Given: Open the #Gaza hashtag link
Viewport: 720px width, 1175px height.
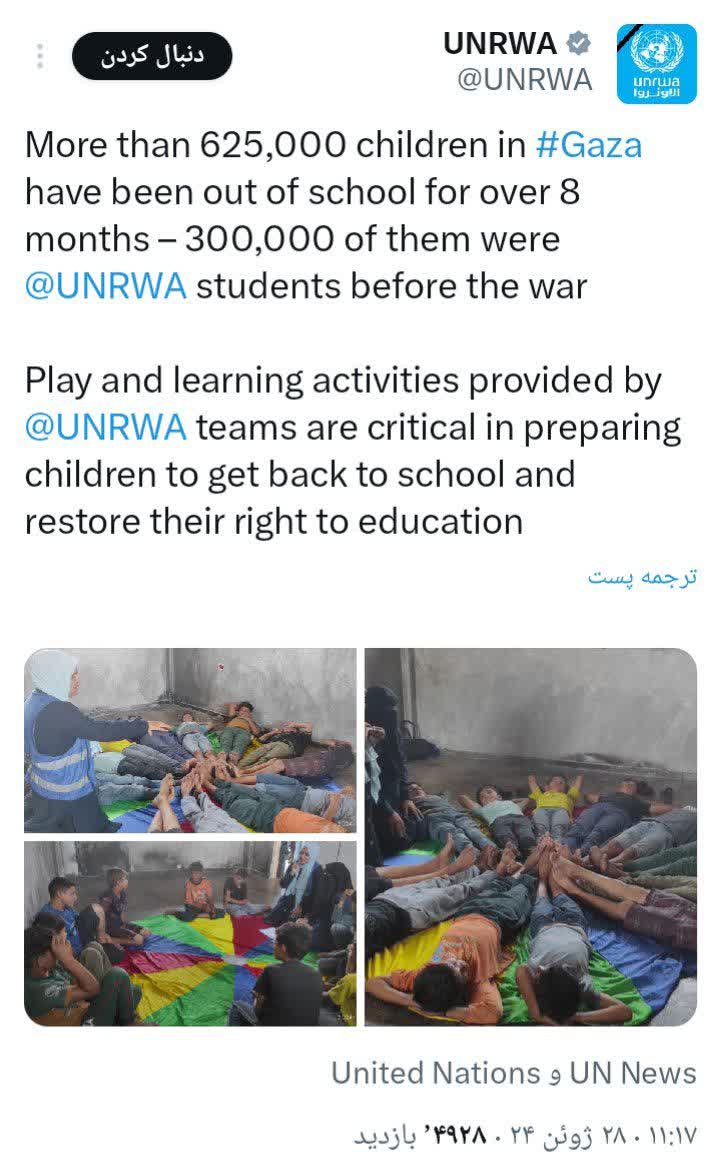Looking at the screenshot, I should click(x=589, y=145).
